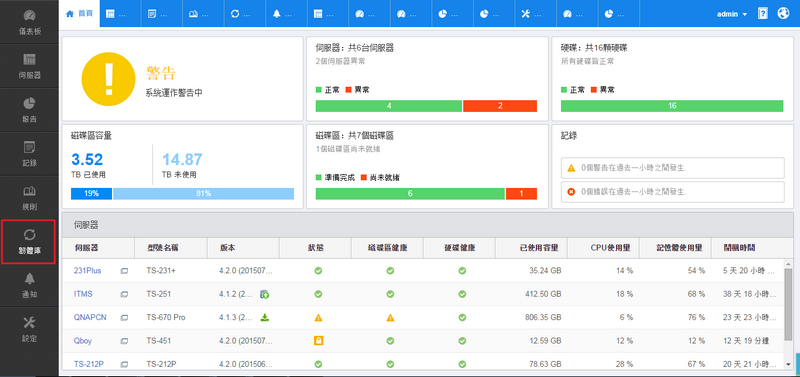
Task: Click the green bar showing 4 normal servers
Action: coord(389,106)
